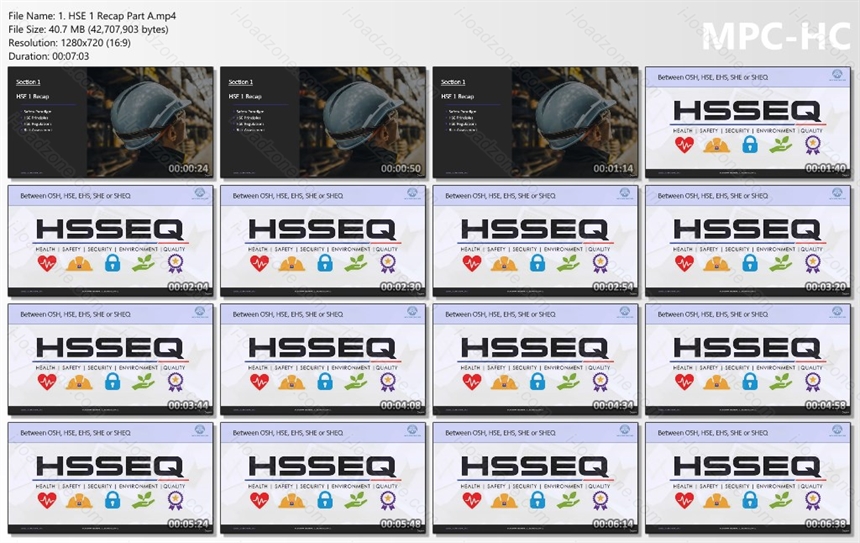Click the hard hat worker photo in the 00:01:14 frame

point(575,122)
